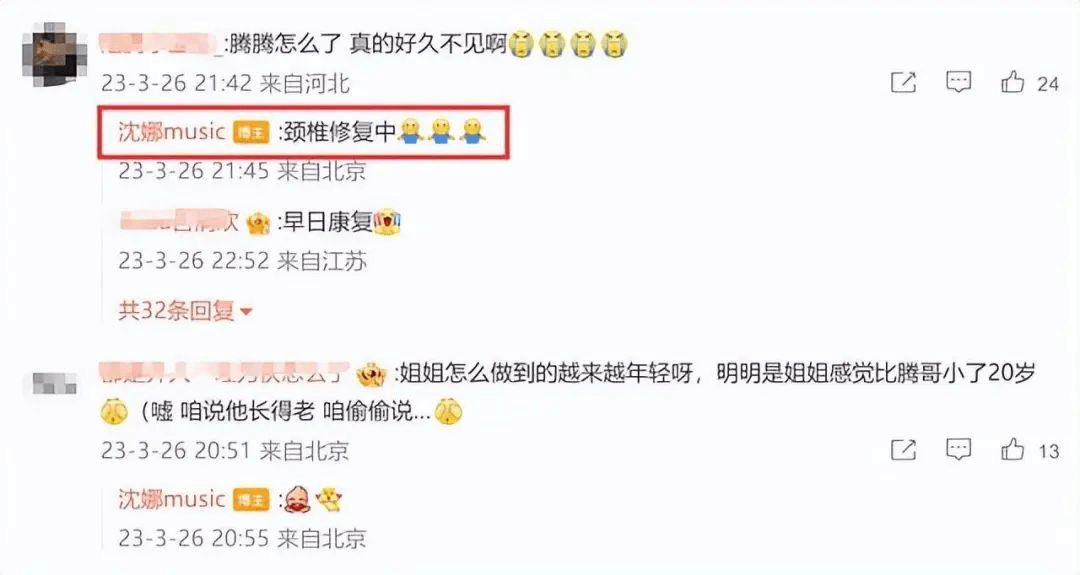Open 沈娜music profile in the 20:55 reply
The height and width of the screenshot is (575, 1080).
click(x=172, y=499)
